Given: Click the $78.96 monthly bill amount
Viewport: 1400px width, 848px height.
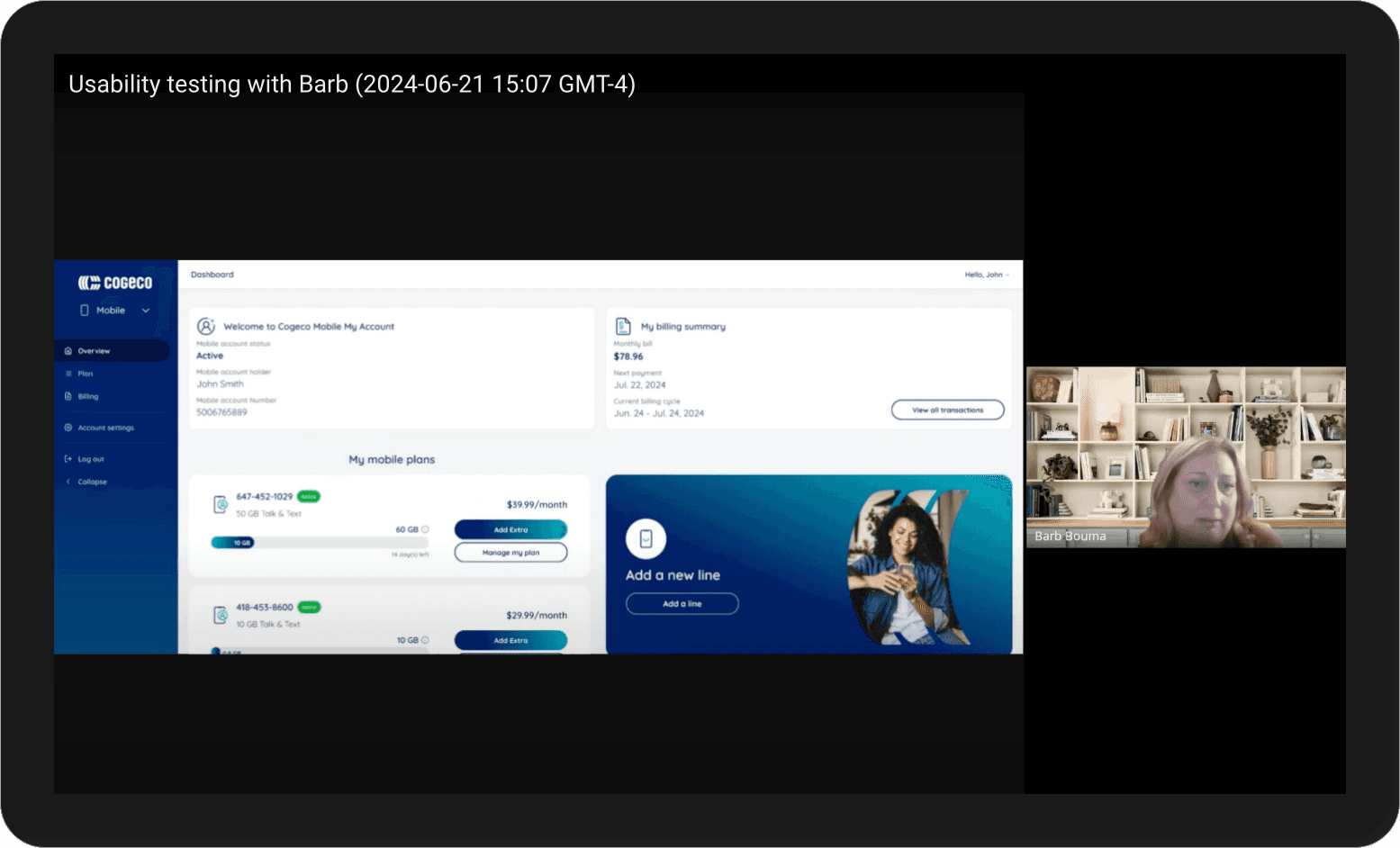Looking at the screenshot, I should (628, 356).
